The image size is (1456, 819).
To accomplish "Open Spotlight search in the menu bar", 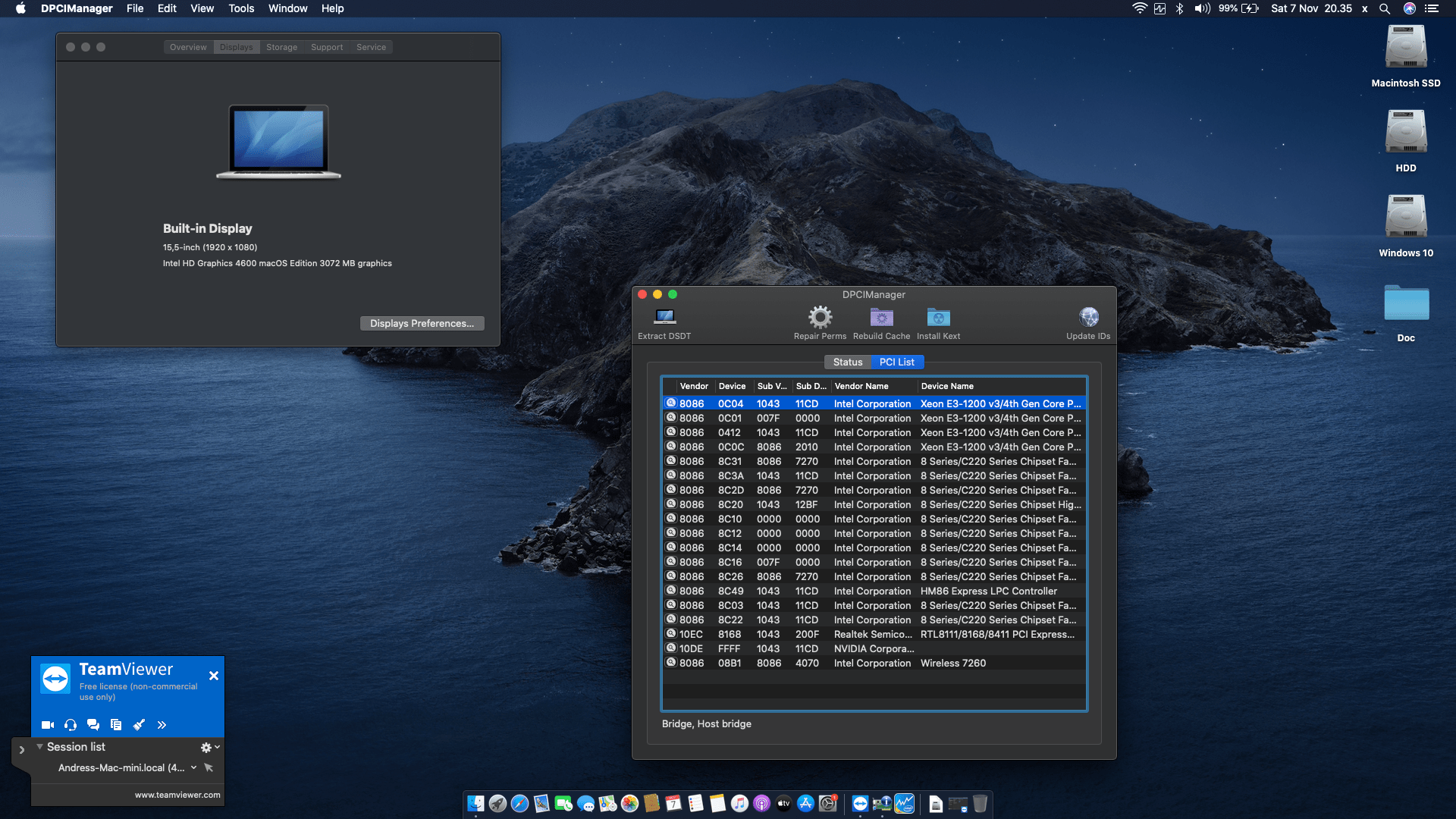I will (x=1385, y=8).
